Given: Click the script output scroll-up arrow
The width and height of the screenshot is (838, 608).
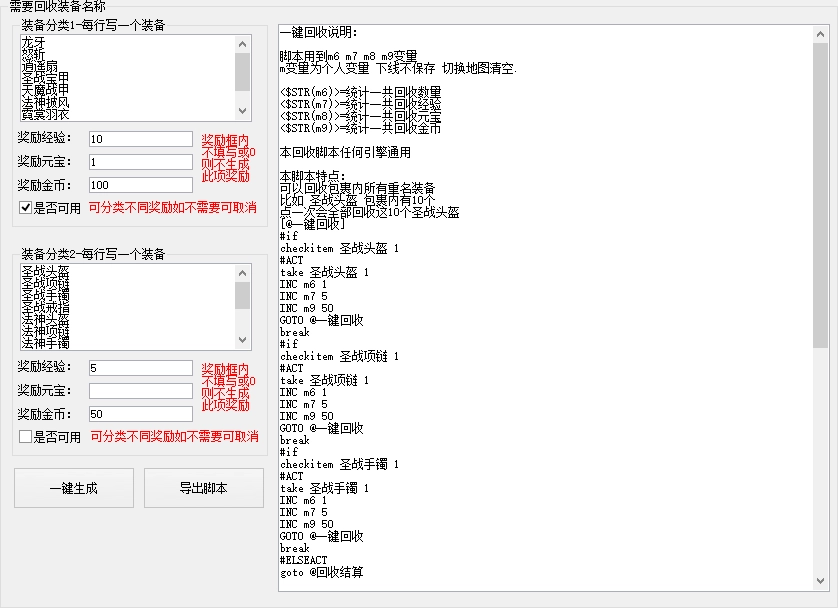Looking at the screenshot, I should pyautogui.click(x=820, y=34).
